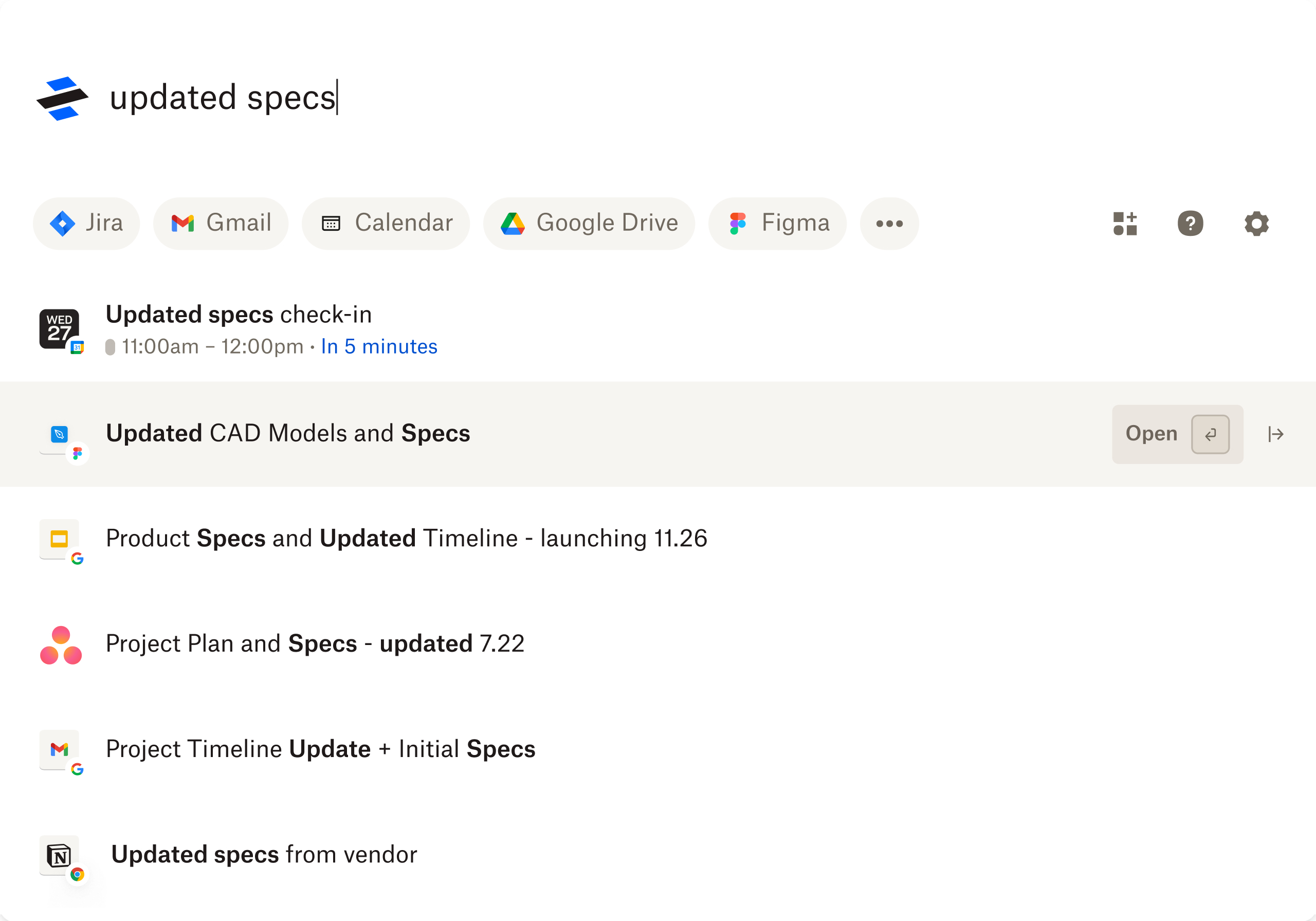Filter results by Gmail

(221, 224)
